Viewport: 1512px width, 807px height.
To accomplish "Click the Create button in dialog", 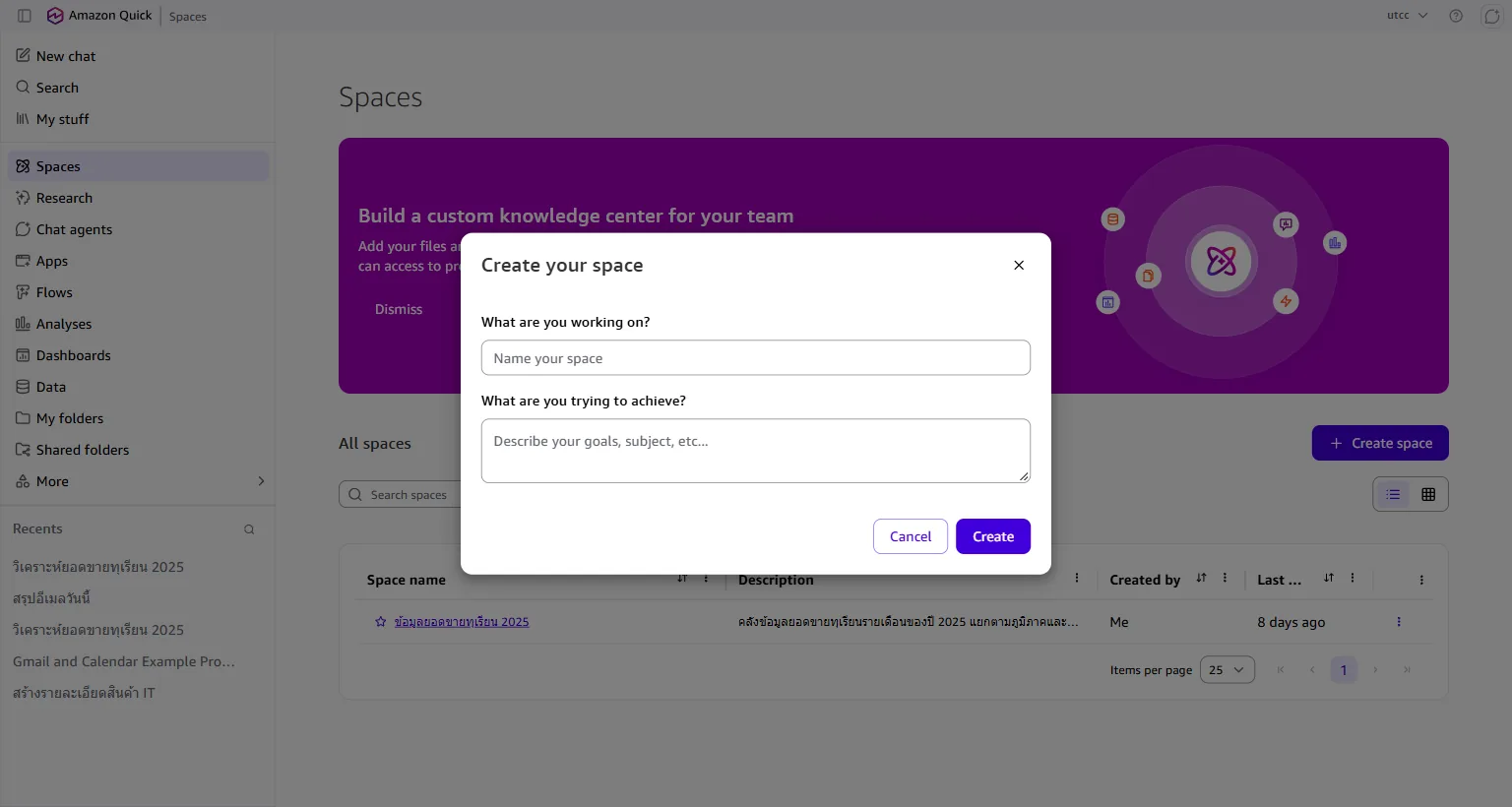I will [x=993, y=536].
